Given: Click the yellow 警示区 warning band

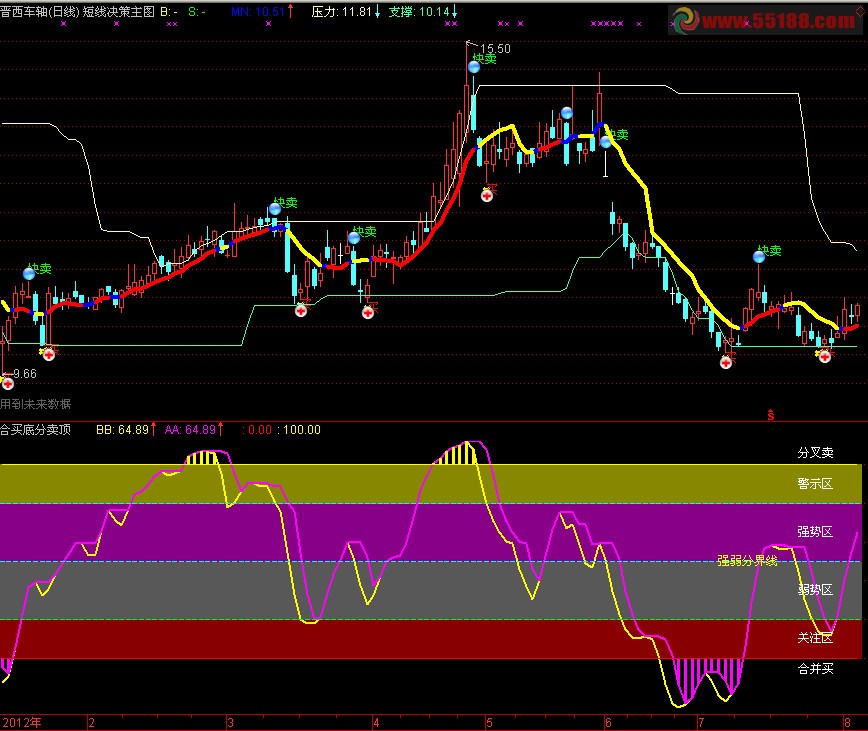Looking at the screenshot, I should [x=431, y=484].
